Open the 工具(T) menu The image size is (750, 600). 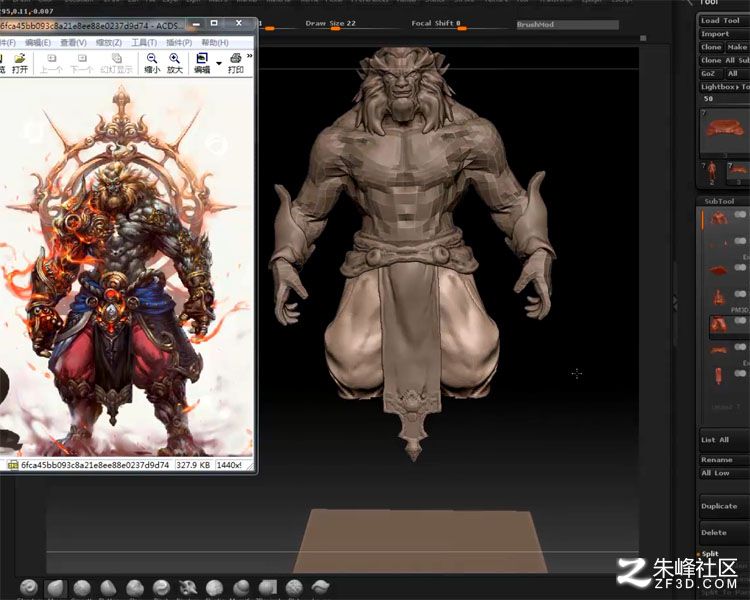pyautogui.click(x=144, y=43)
